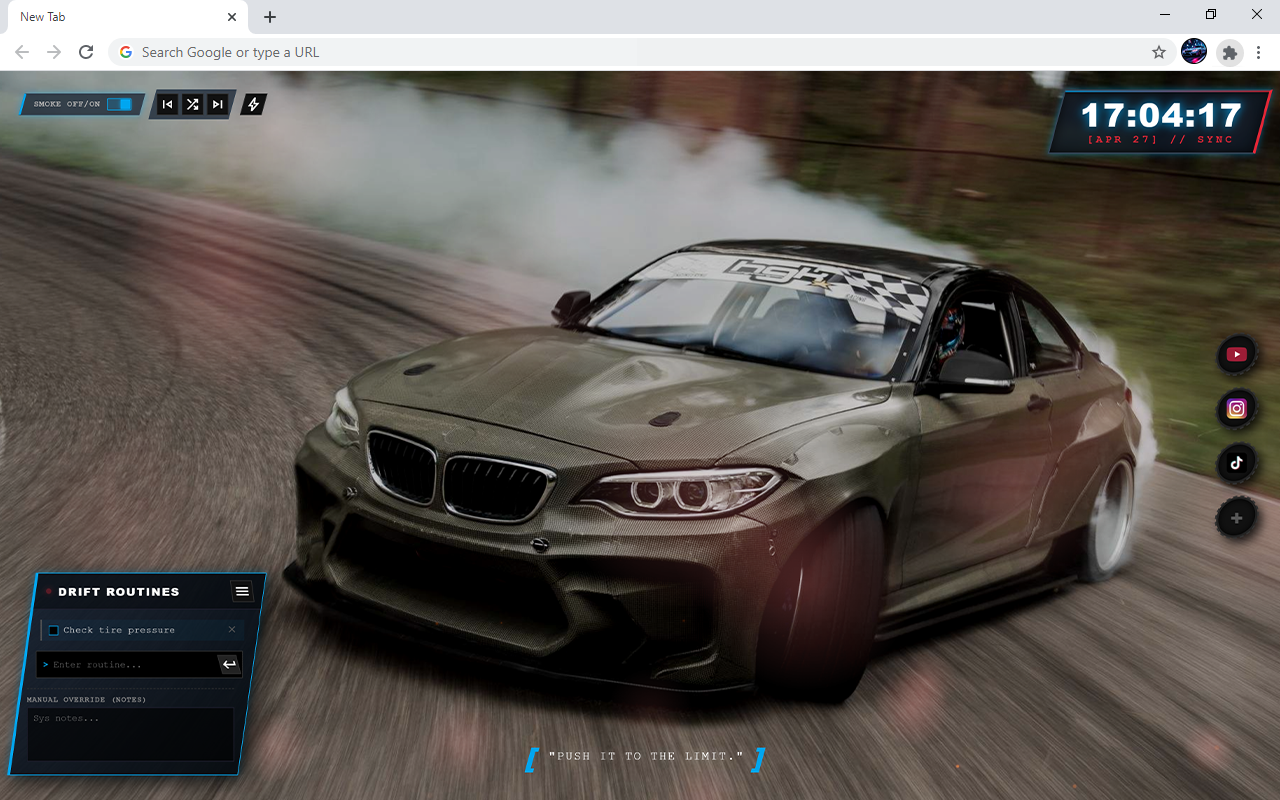Click the digital clock widget
Screen dimensions: 1280x800
click(x=1160, y=122)
